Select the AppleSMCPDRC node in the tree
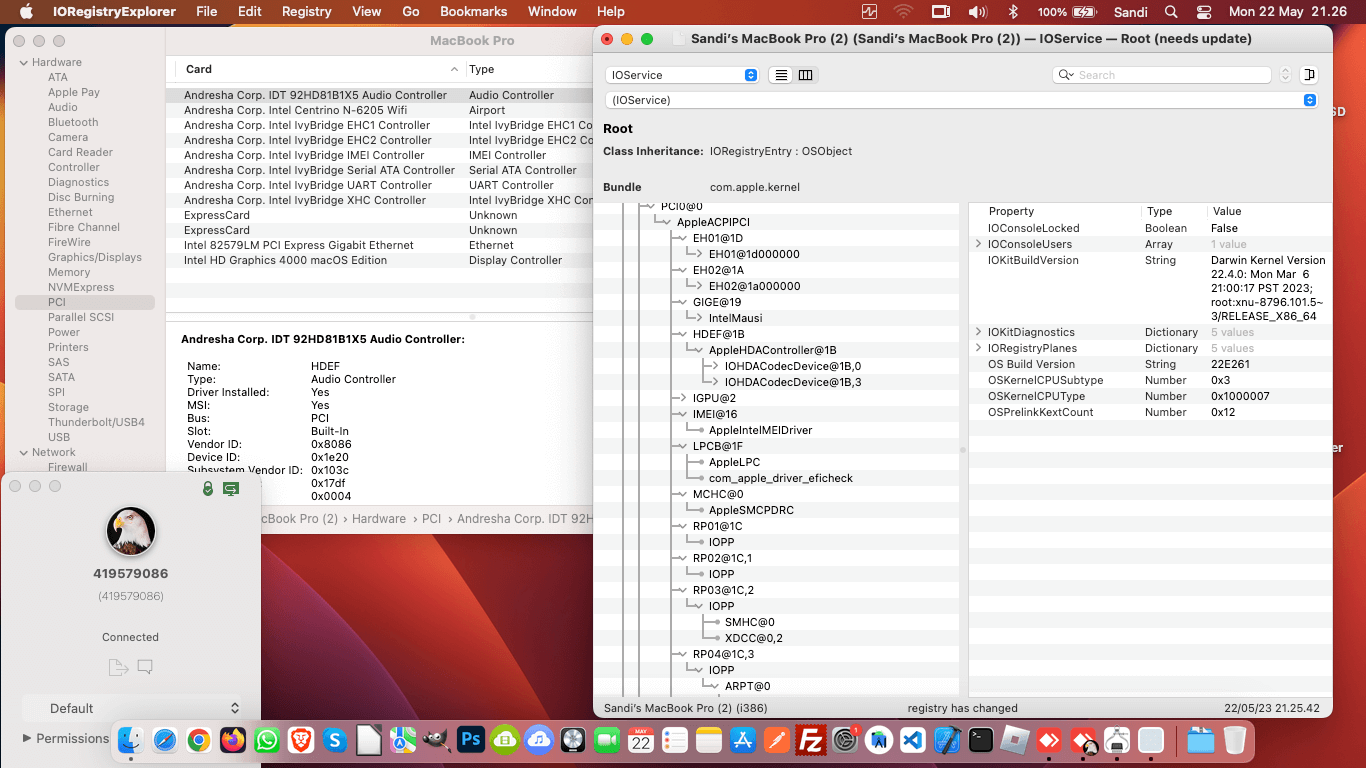Viewport: 1366px width, 768px height. point(751,510)
